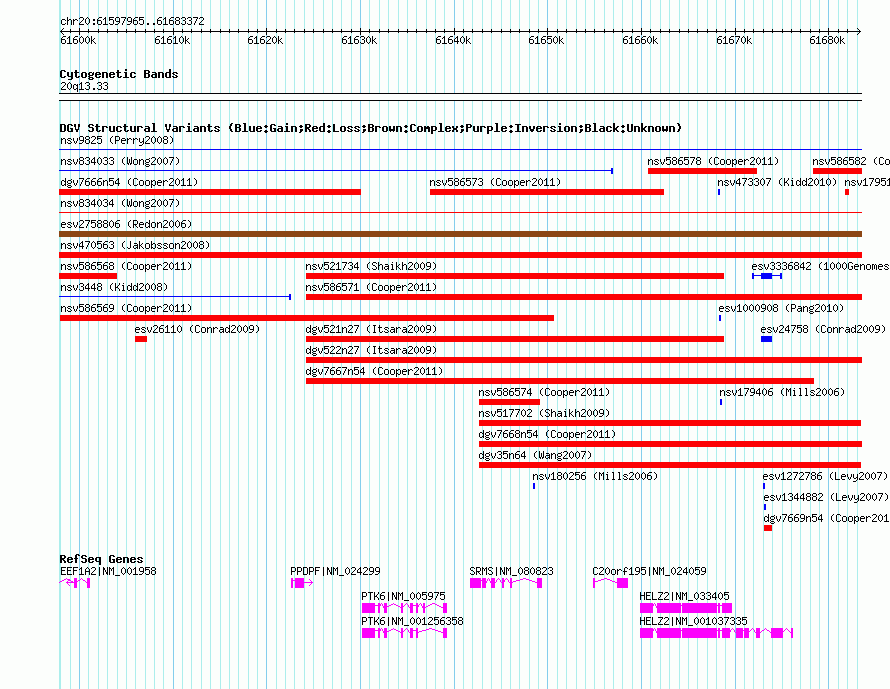
Task: Click the C20orf195|NM_024059 gene label
Action: (x=649, y=571)
